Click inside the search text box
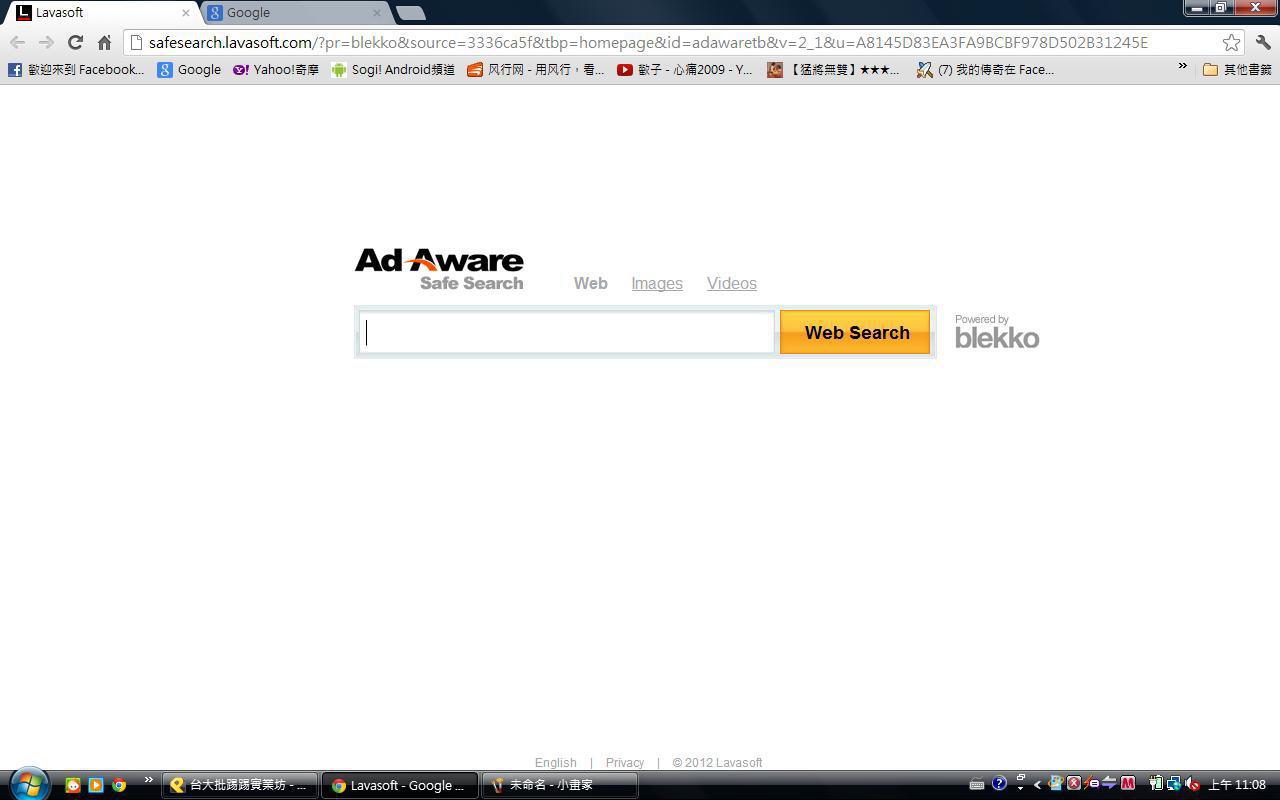1280x800 pixels. (566, 332)
